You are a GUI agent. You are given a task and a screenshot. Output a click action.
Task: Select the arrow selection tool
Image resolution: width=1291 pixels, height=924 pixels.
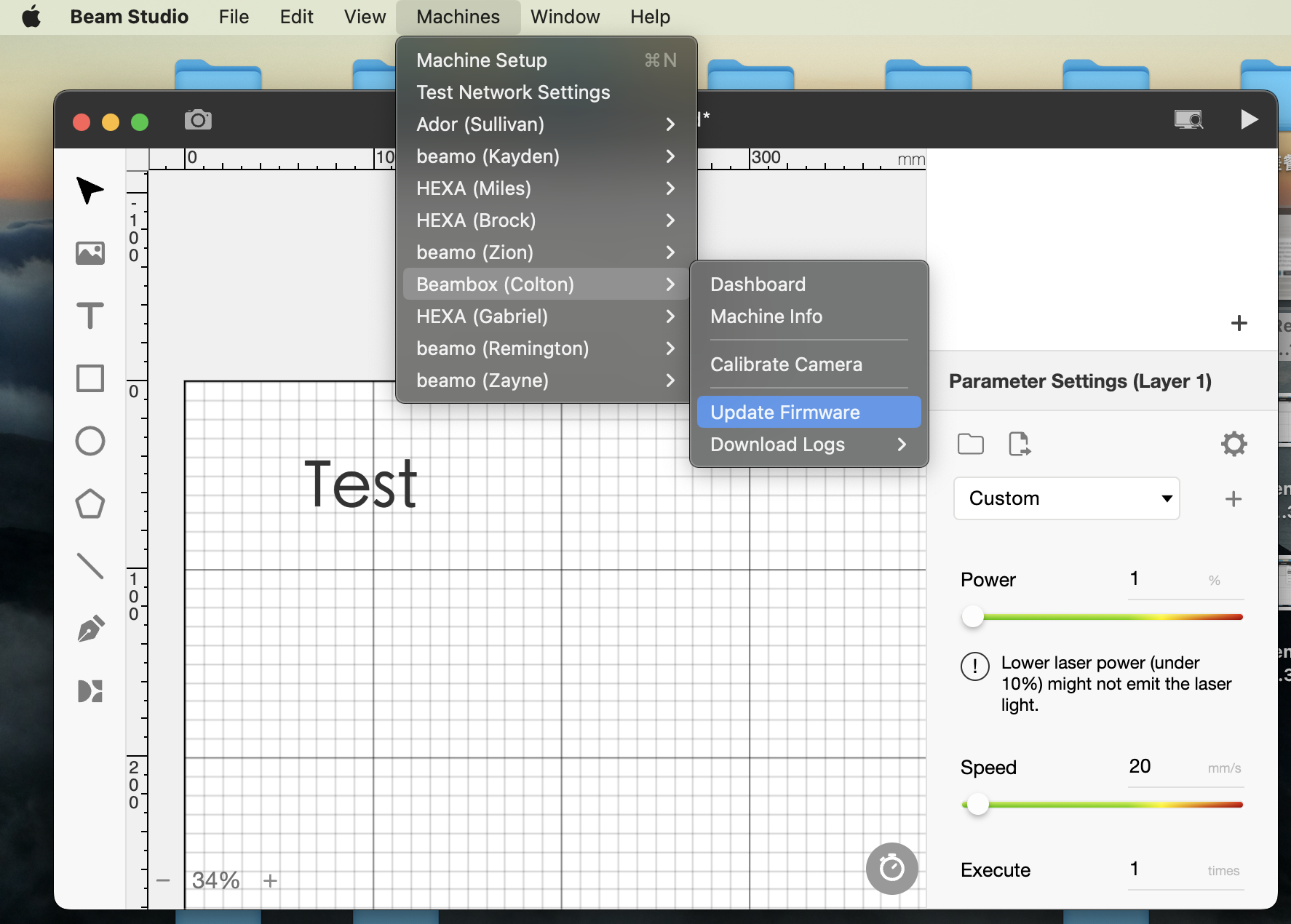pyautogui.click(x=90, y=191)
